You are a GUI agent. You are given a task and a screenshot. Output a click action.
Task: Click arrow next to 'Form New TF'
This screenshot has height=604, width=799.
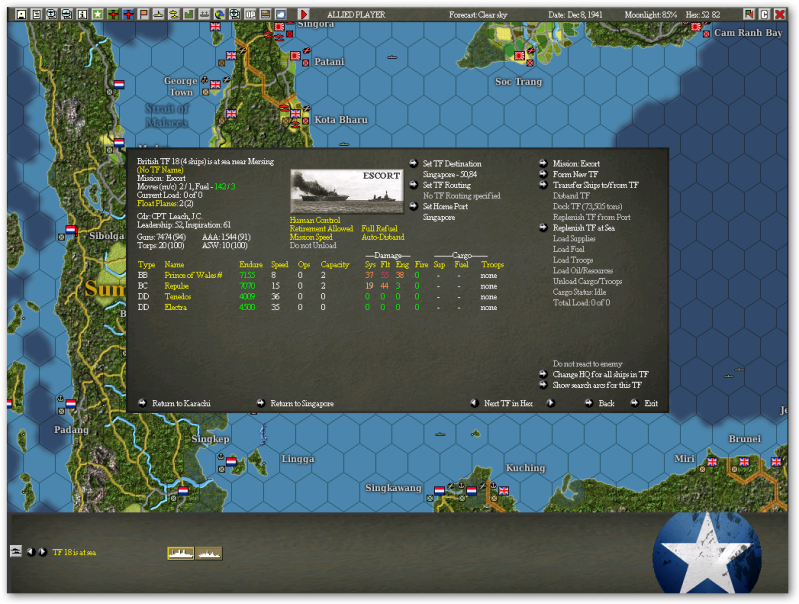543,174
